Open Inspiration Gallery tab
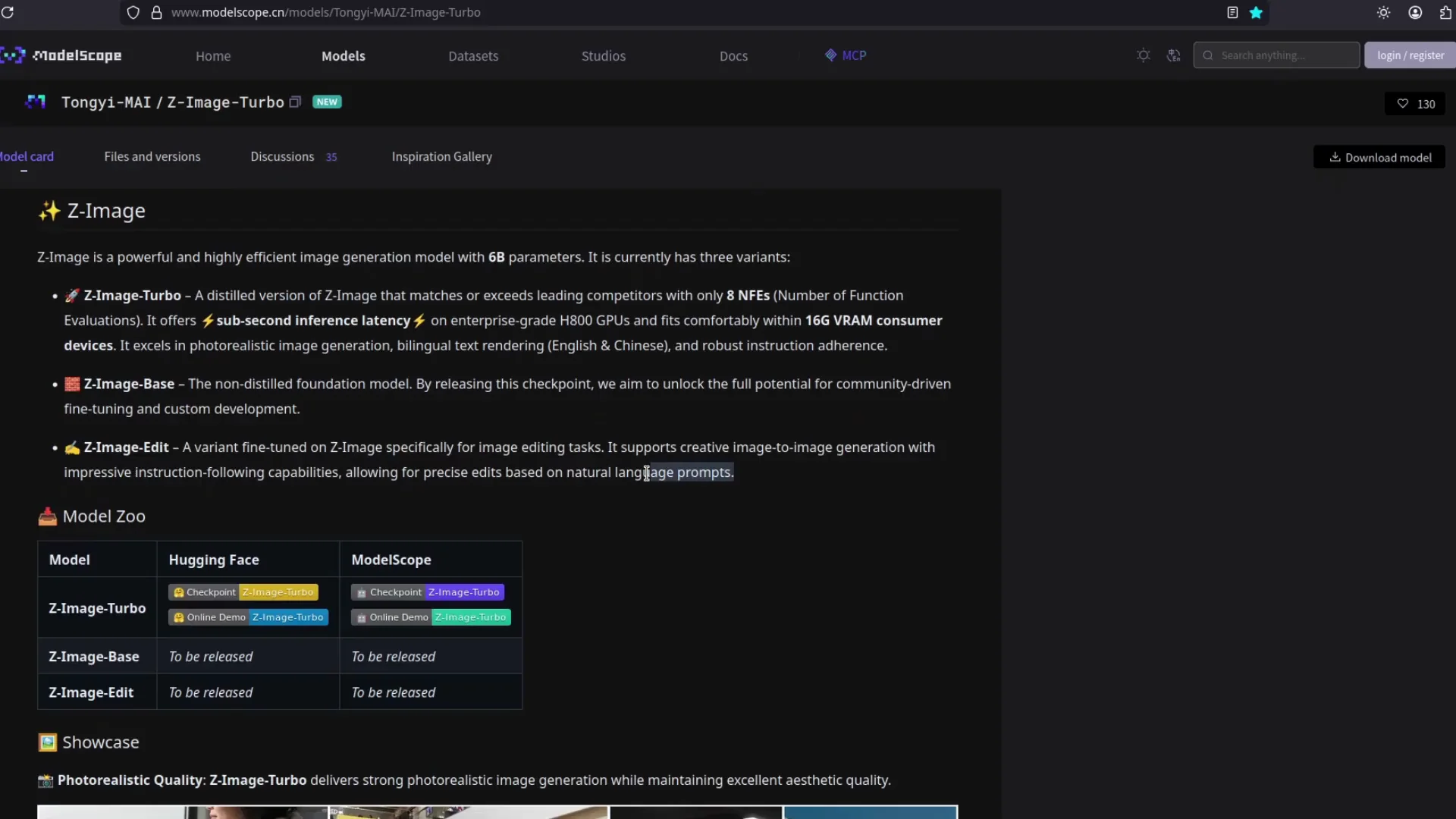Image resolution: width=1456 pixels, height=819 pixels. click(441, 157)
